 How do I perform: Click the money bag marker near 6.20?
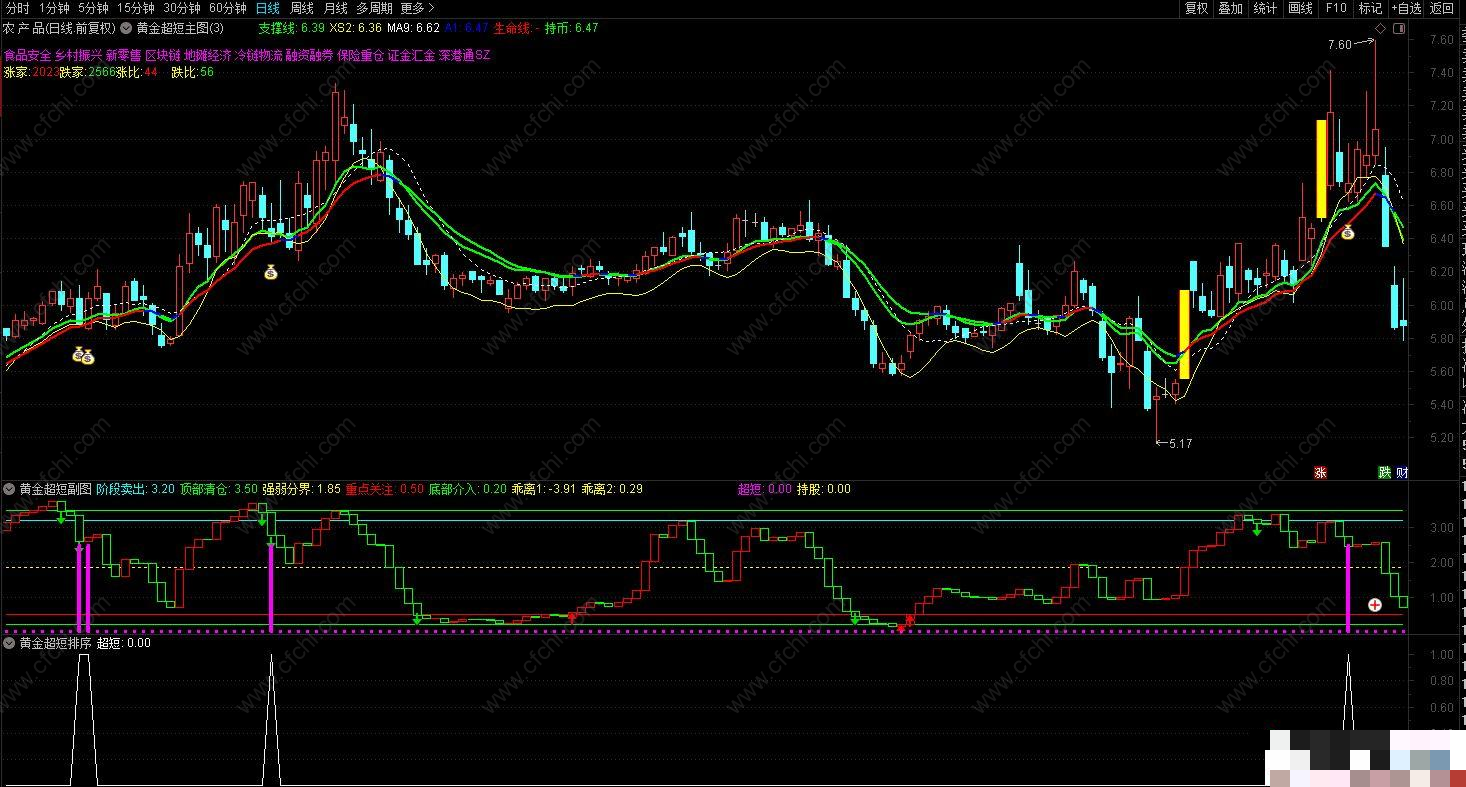click(x=270, y=271)
